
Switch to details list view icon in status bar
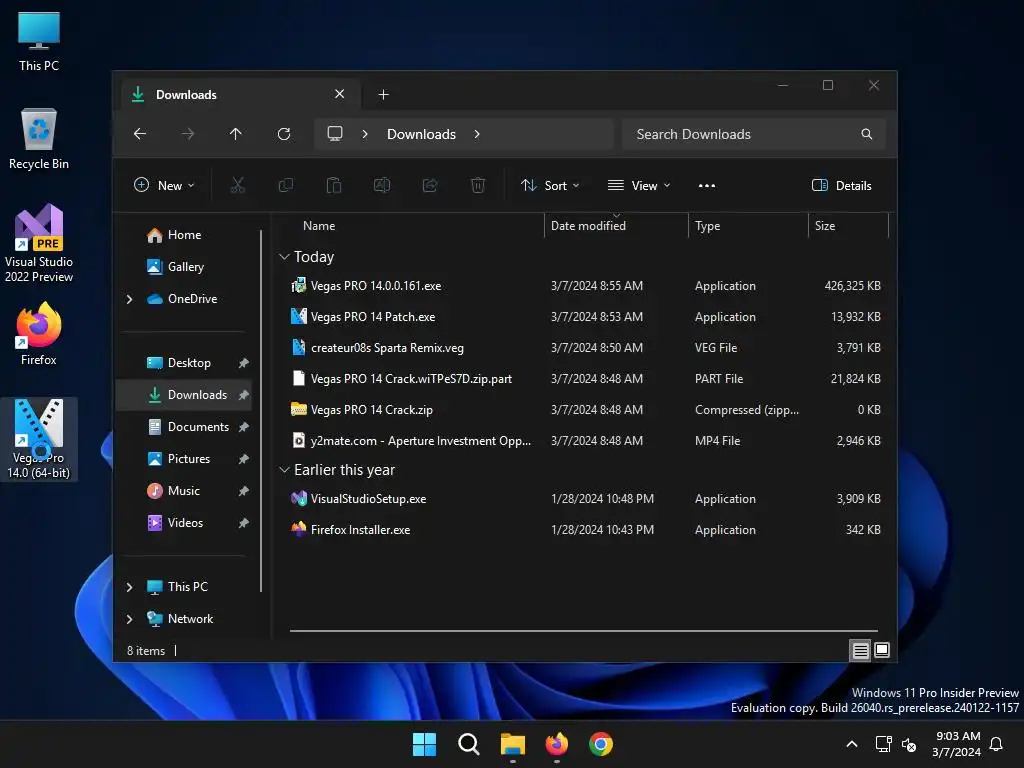pos(860,650)
